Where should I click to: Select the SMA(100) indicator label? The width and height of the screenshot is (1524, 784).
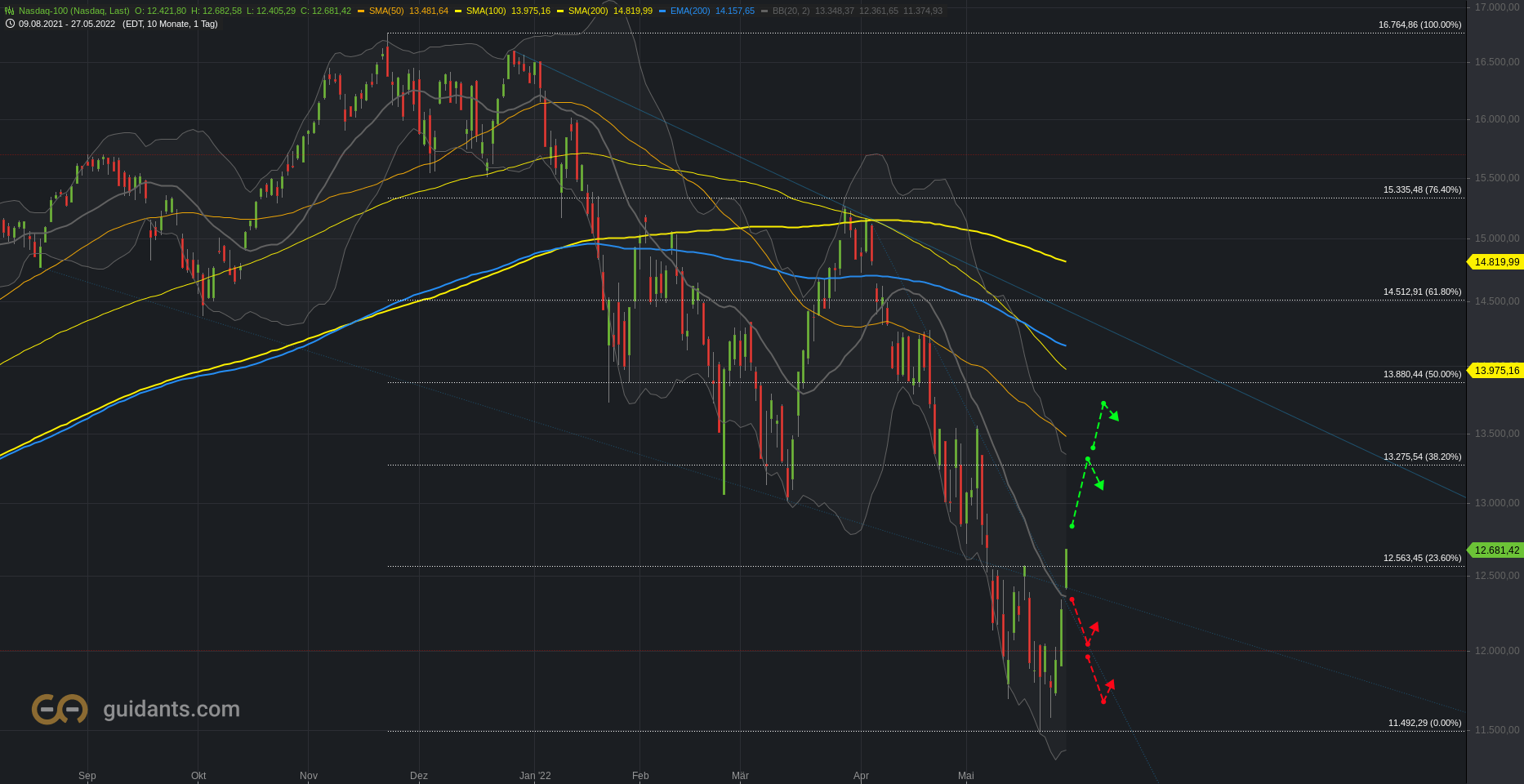coord(486,11)
